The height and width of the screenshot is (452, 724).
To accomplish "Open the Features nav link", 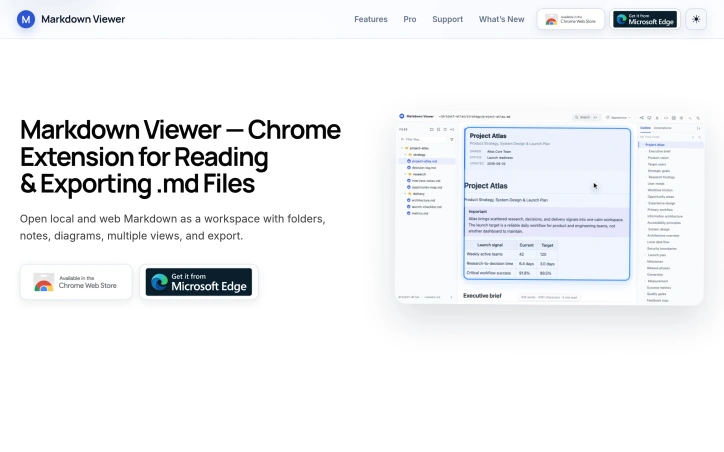I will [x=371, y=19].
